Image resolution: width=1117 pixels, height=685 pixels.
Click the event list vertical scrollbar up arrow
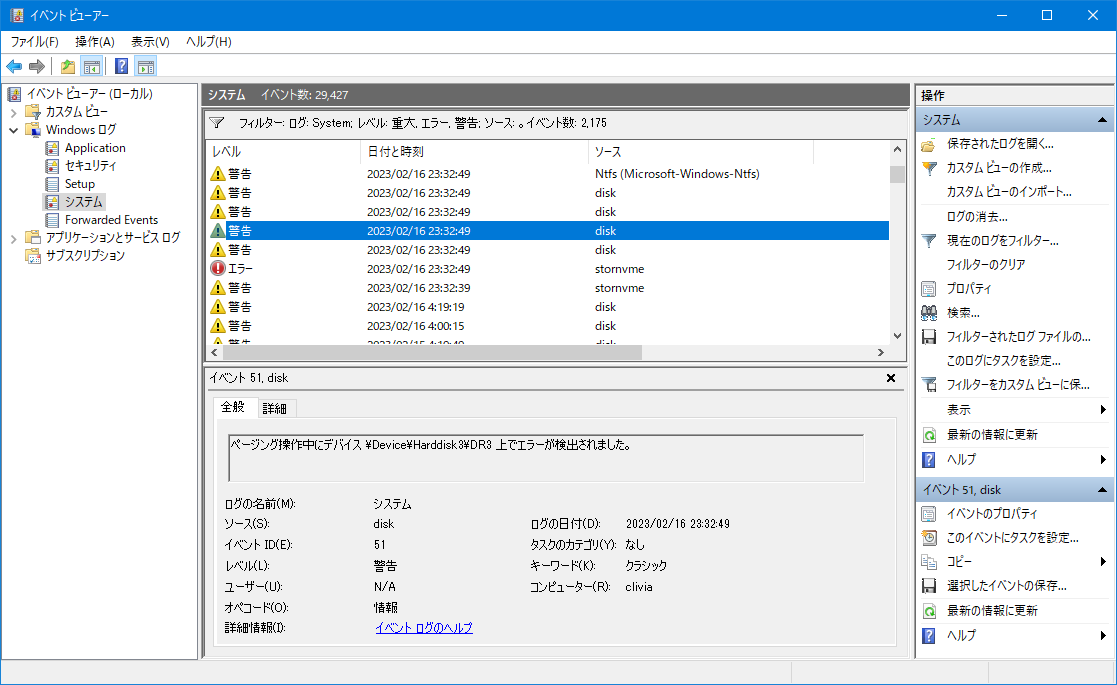(x=898, y=150)
